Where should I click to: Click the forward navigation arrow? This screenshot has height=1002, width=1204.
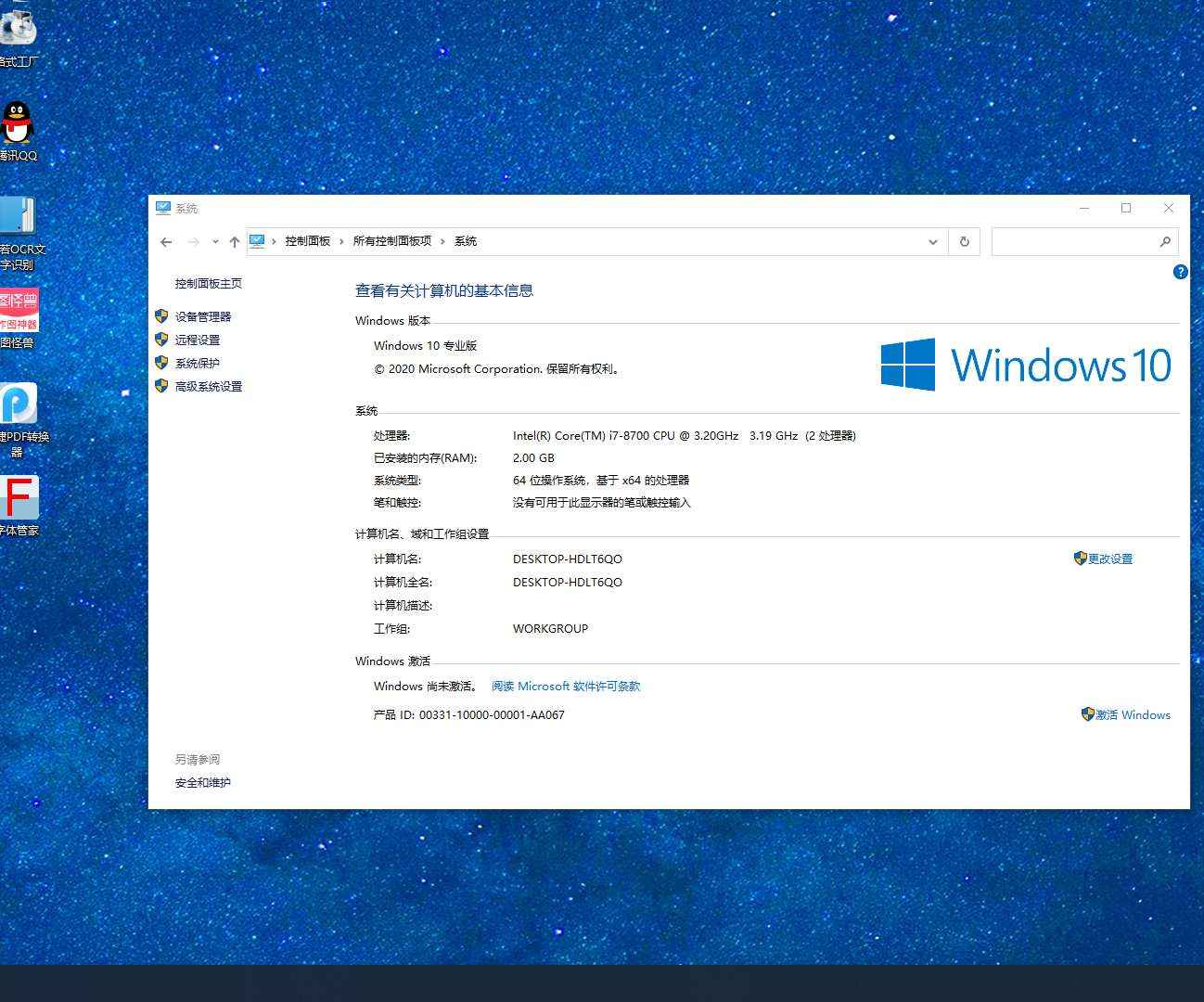(193, 241)
